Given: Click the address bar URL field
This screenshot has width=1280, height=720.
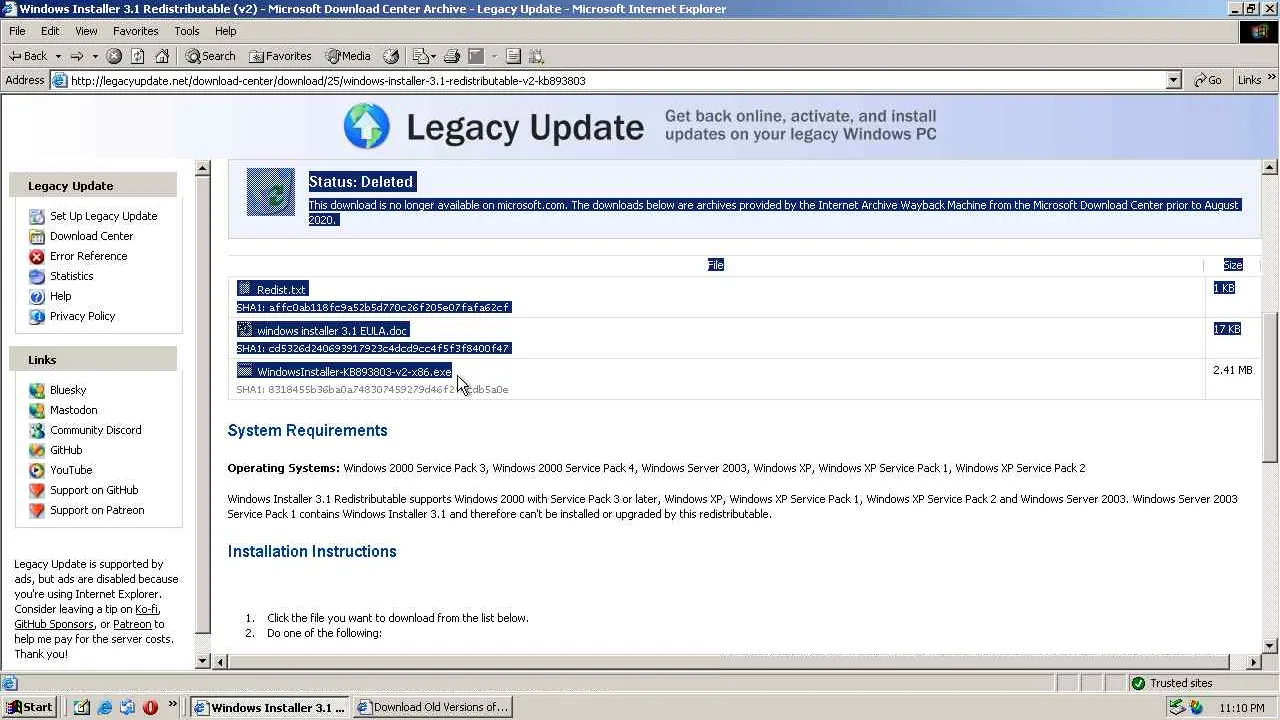Looking at the screenshot, I should [616, 80].
